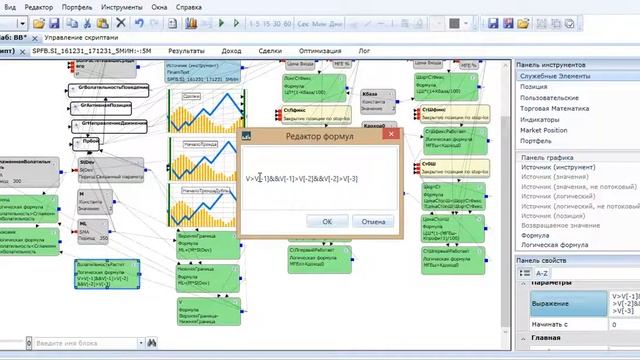The height and width of the screenshot is (360, 640).
Task: Select Пользовательские tools category
Action: pos(549,98)
